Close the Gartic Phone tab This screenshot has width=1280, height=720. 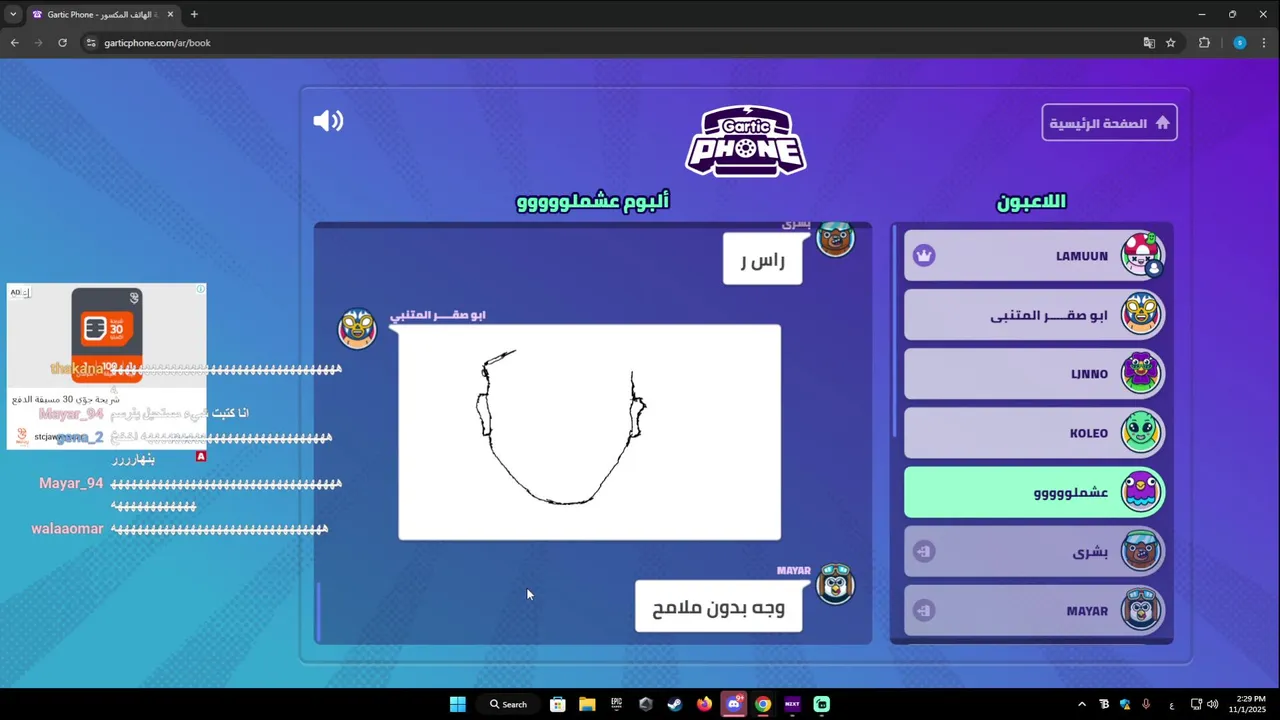pos(170,15)
